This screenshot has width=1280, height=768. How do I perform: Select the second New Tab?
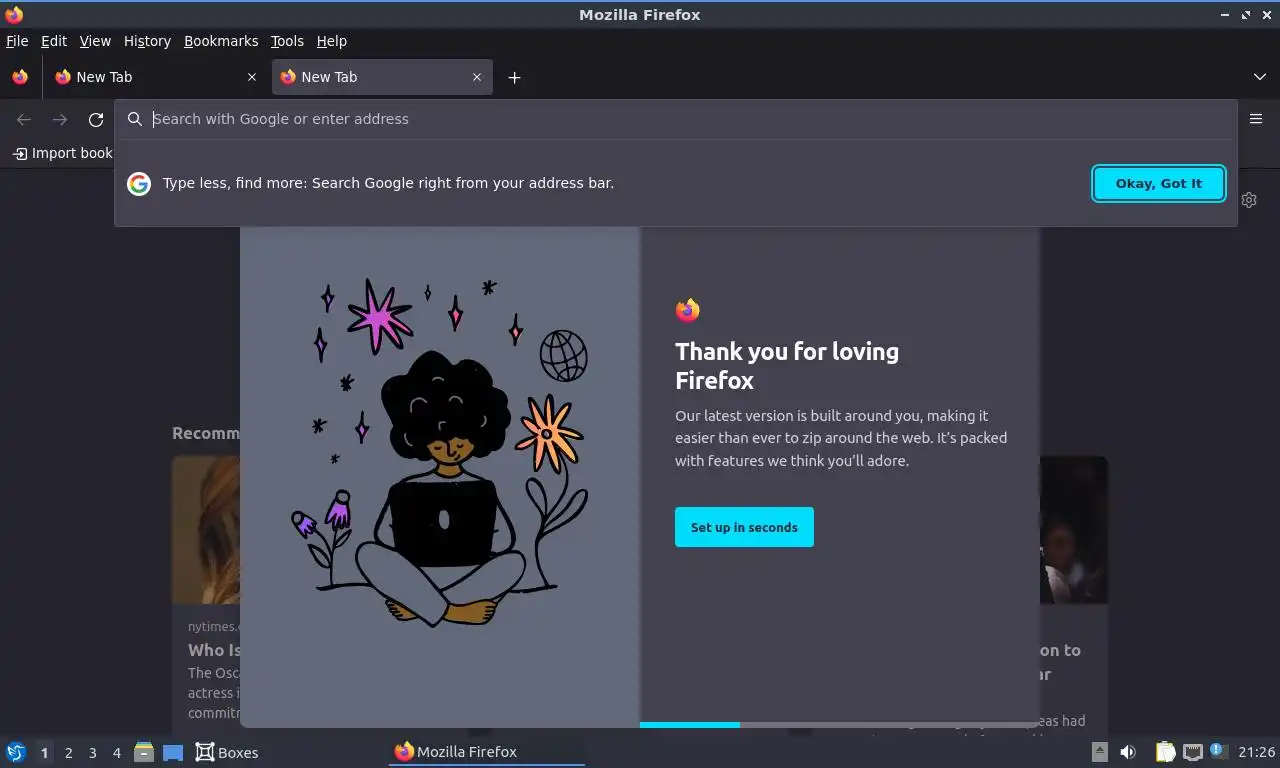point(382,77)
